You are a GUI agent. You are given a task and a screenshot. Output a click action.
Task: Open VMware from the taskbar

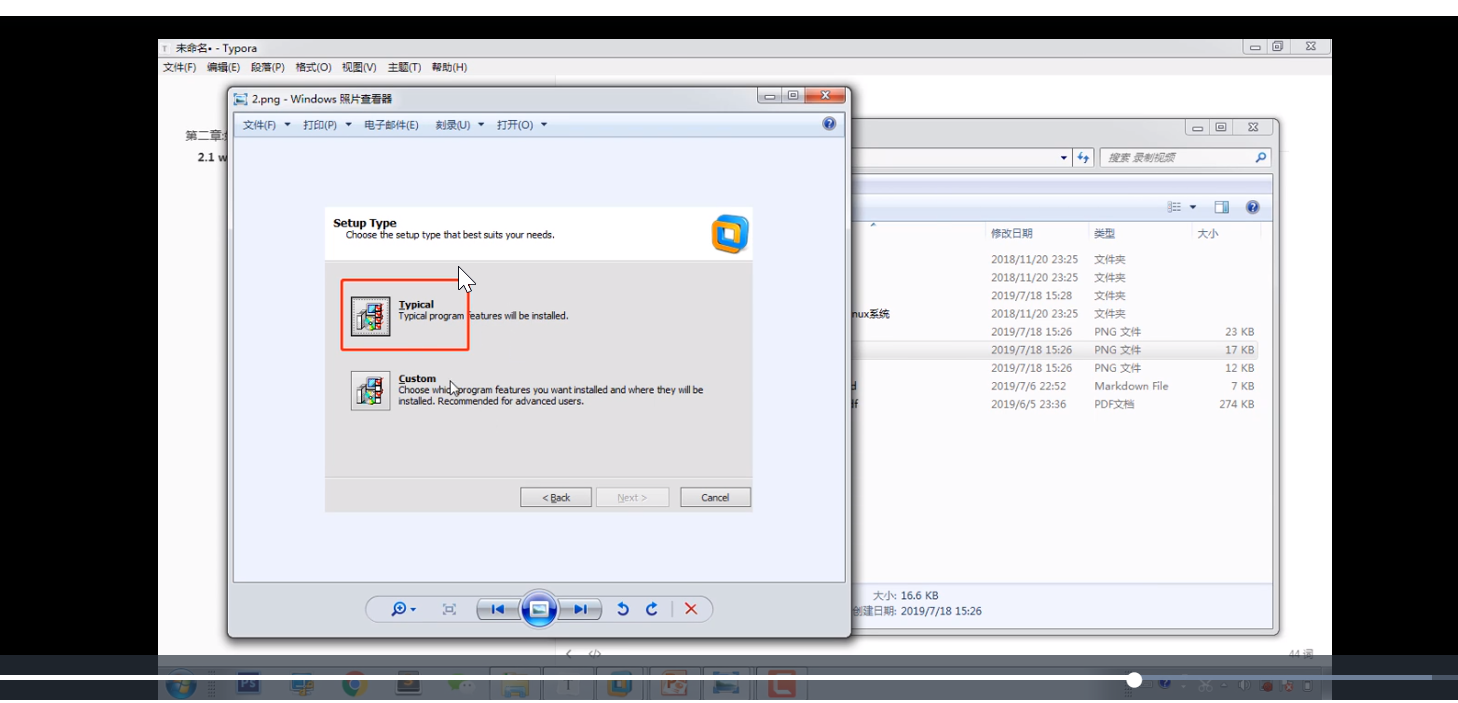click(x=620, y=686)
